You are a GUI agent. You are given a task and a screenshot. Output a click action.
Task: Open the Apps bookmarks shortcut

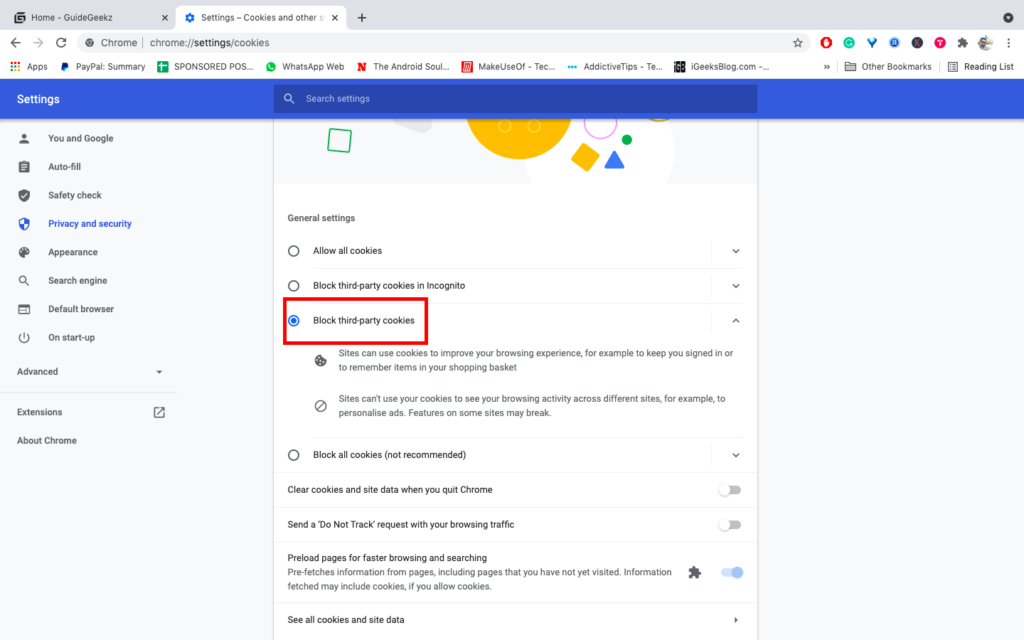[29, 67]
